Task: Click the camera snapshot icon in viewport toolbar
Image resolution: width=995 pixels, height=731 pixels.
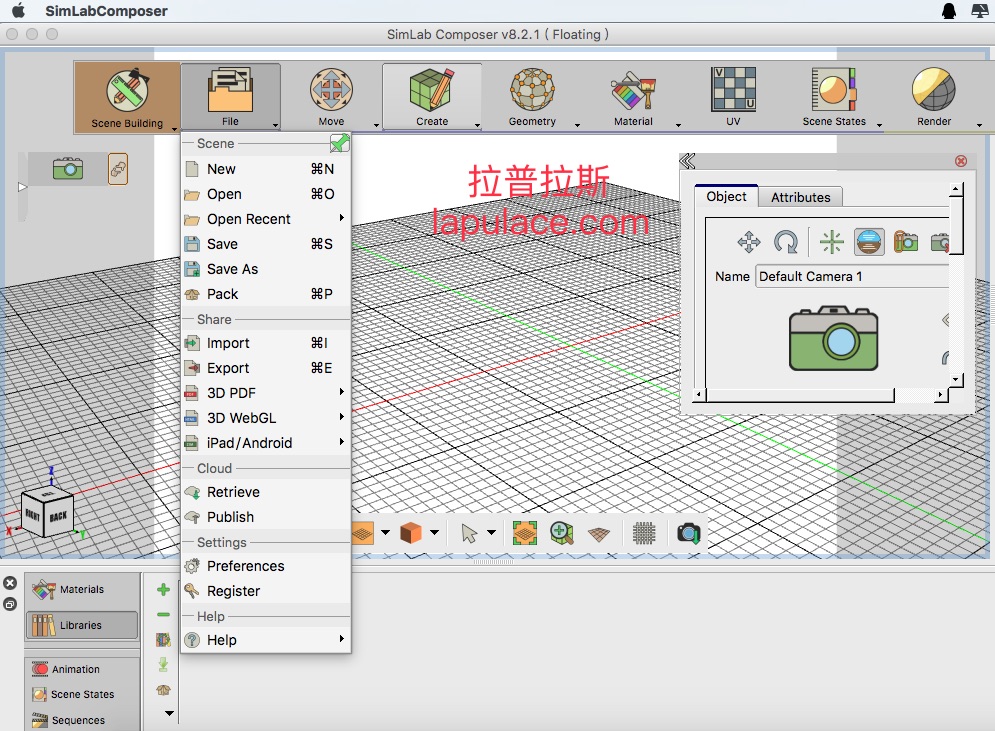Action: (689, 533)
